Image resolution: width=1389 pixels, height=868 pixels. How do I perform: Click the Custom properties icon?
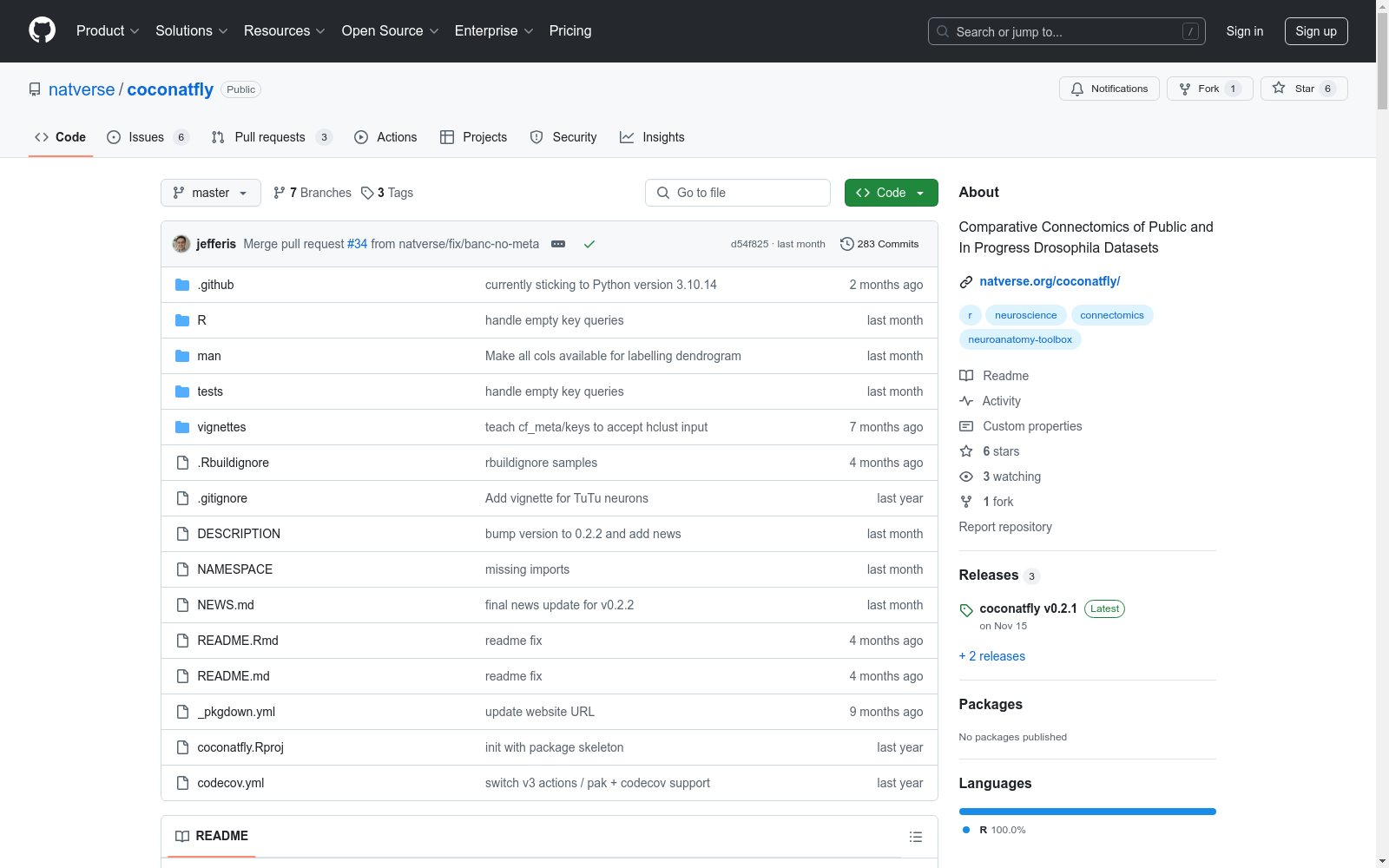tap(966, 426)
